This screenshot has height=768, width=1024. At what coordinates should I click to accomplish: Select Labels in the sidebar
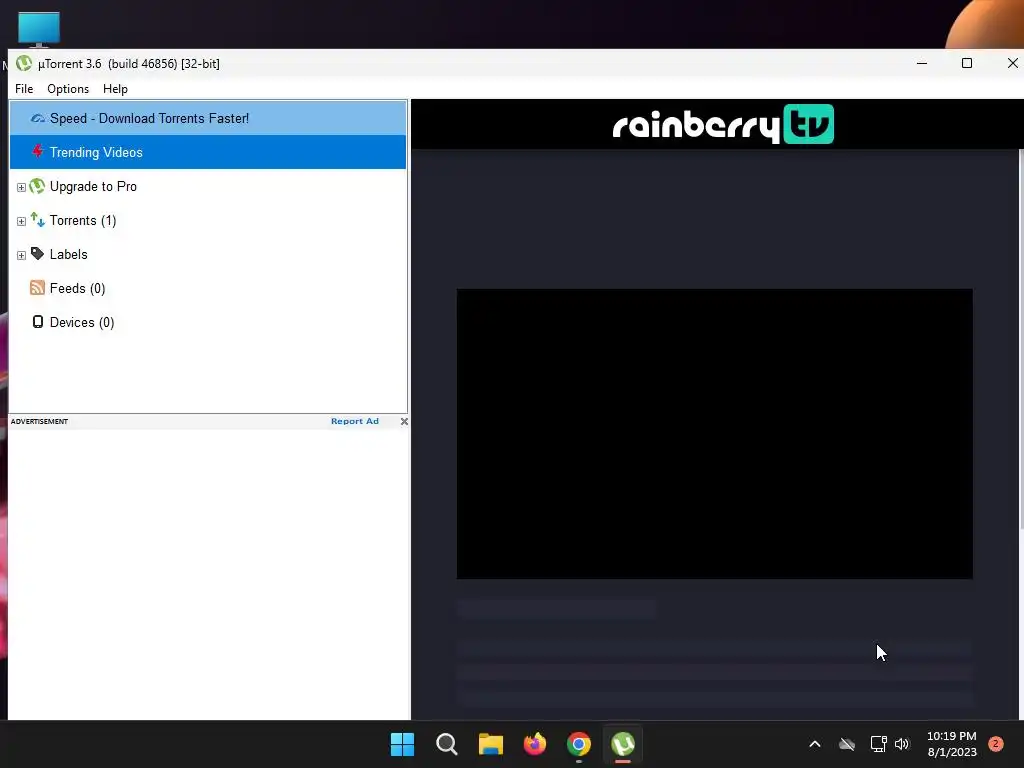point(69,255)
